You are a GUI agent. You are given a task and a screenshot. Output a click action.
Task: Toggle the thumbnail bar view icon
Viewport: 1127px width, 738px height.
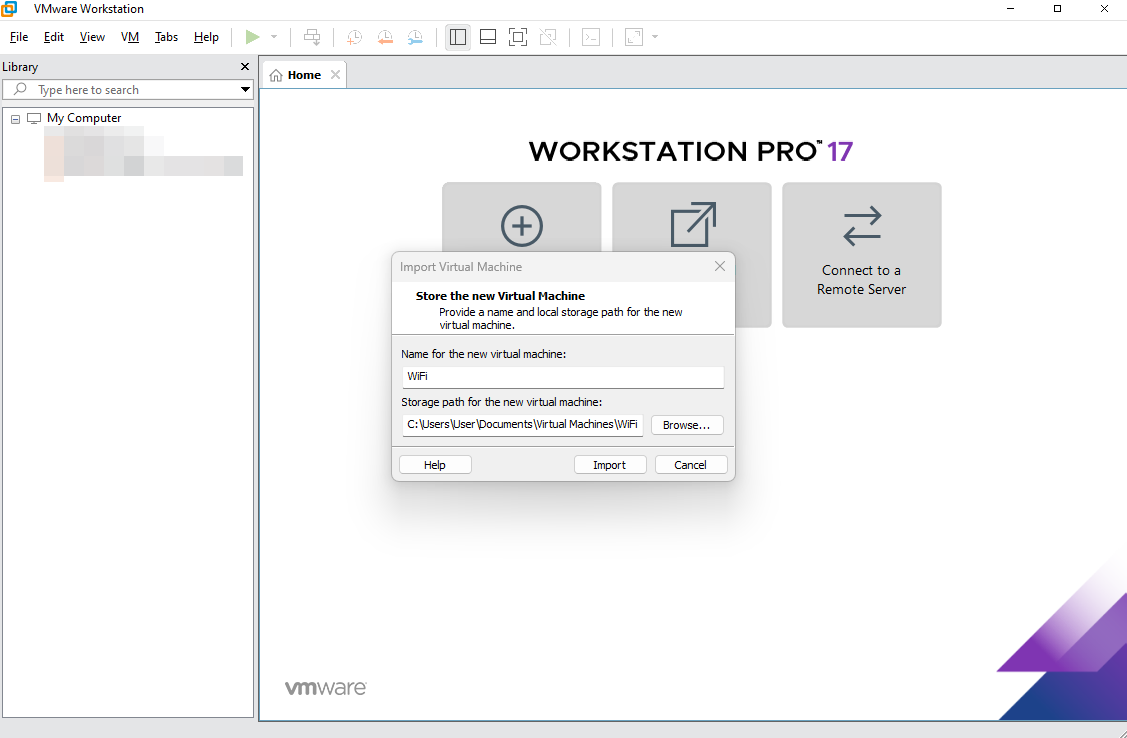coord(488,37)
